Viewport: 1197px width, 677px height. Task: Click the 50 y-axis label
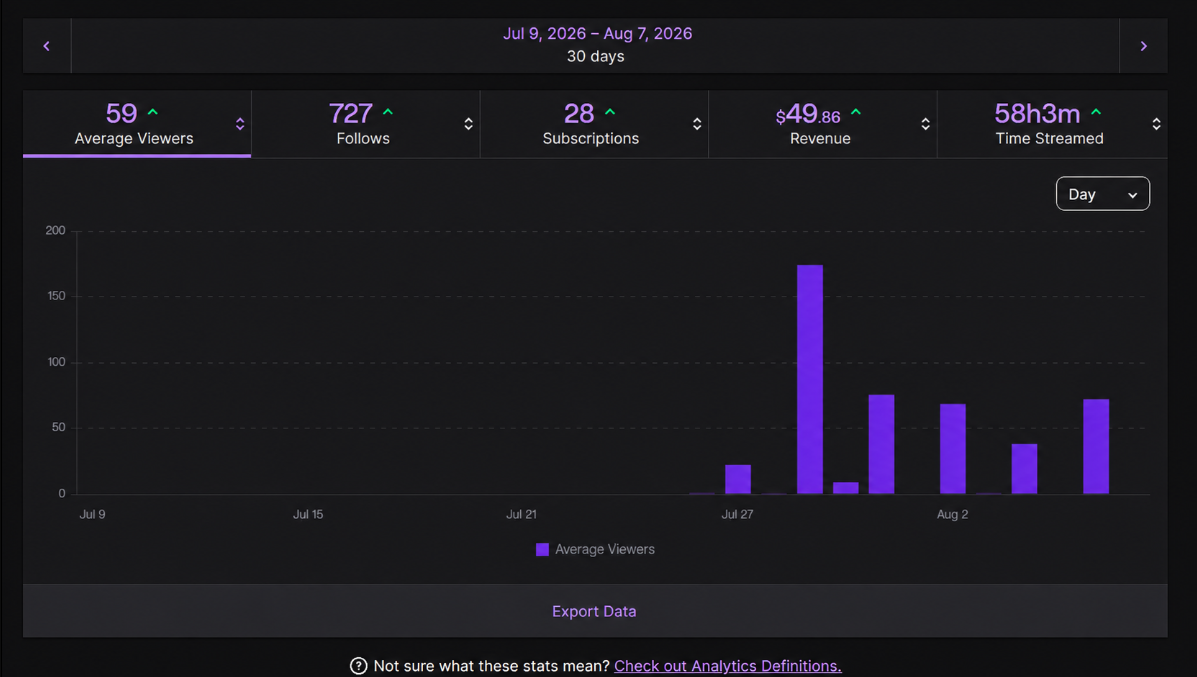coord(59,427)
